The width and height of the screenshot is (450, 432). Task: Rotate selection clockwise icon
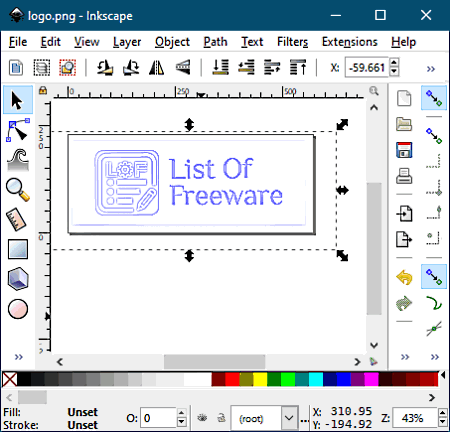pos(131,68)
